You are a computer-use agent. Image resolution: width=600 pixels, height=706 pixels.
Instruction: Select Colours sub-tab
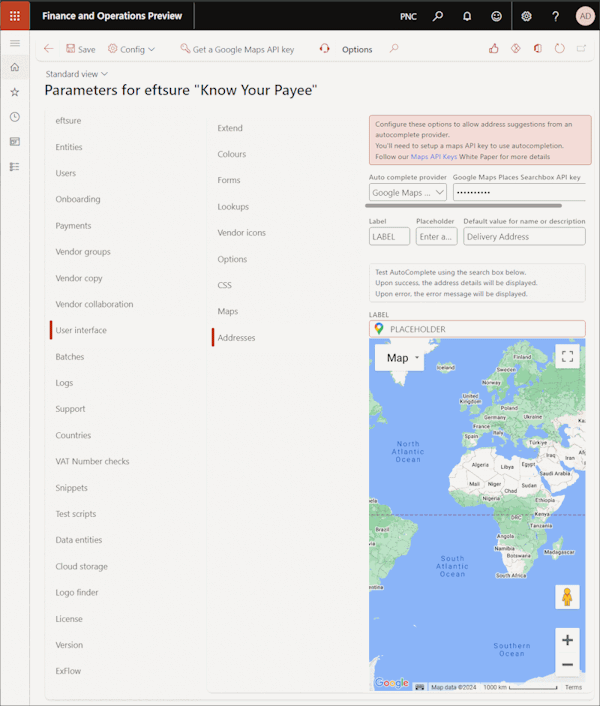(232, 154)
